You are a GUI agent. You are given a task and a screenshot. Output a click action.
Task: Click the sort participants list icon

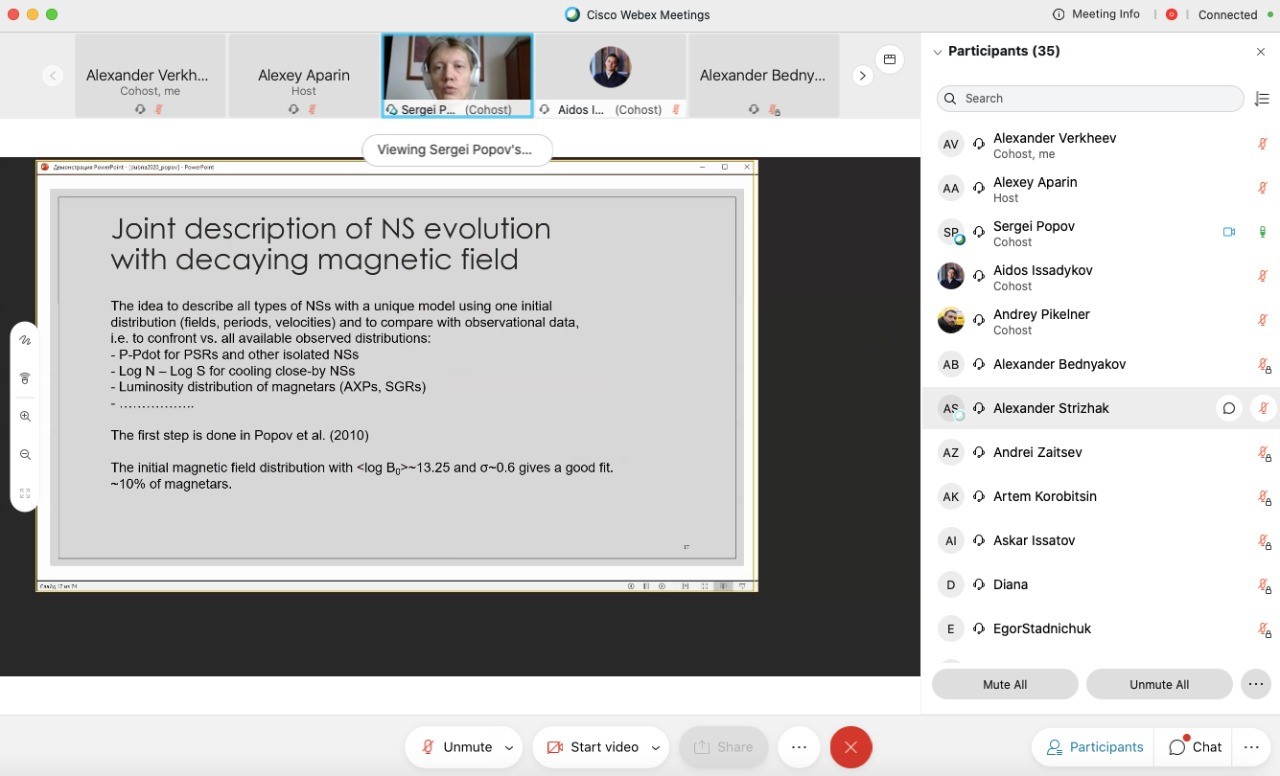tap(1262, 98)
